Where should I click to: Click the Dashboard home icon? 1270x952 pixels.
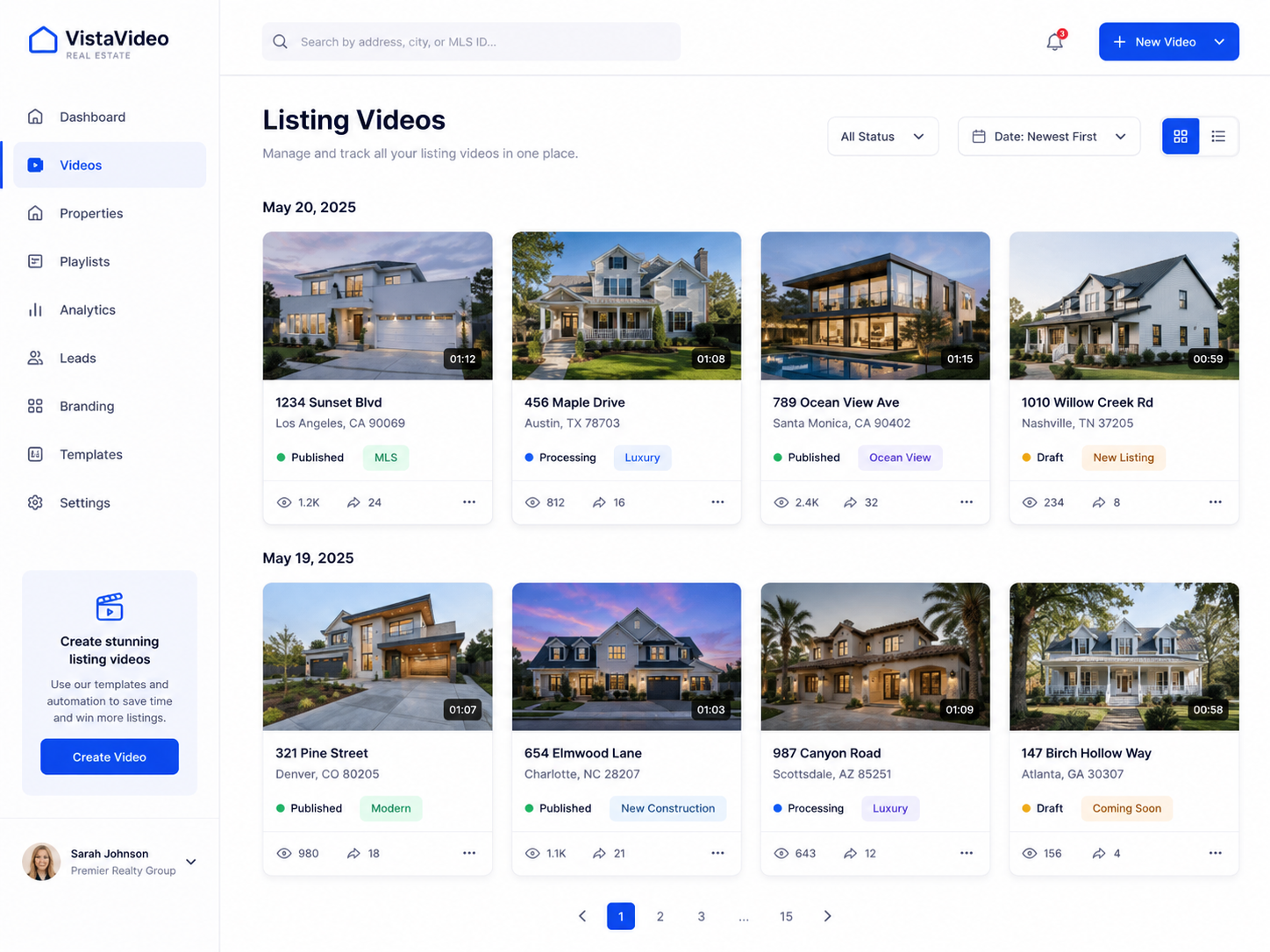[x=35, y=117]
